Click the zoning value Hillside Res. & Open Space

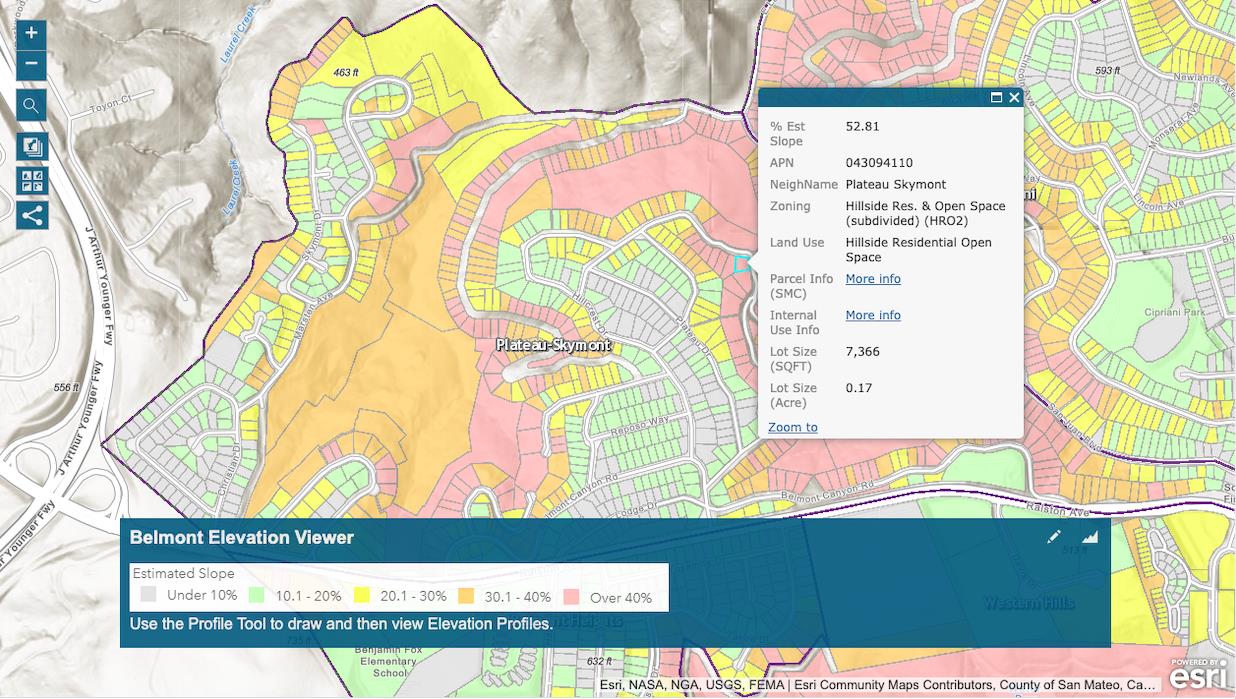[925, 214]
